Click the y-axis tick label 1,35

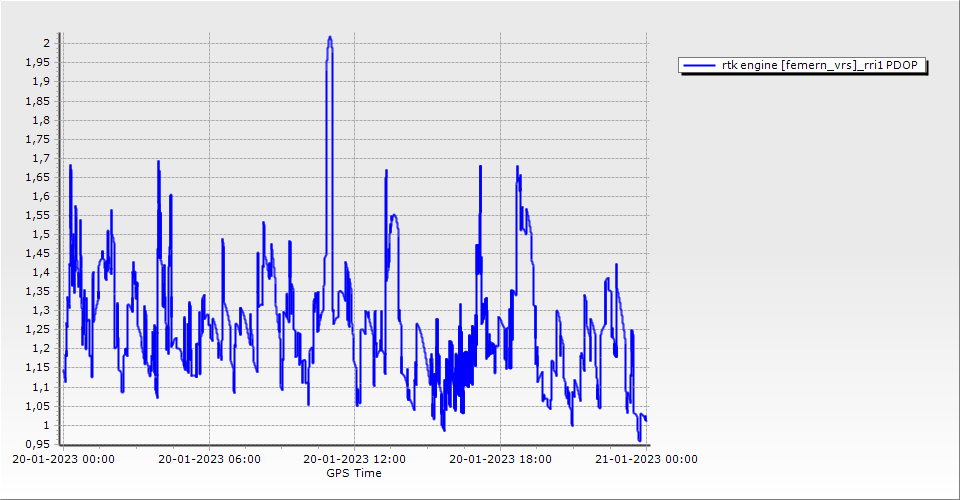[36, 291]
